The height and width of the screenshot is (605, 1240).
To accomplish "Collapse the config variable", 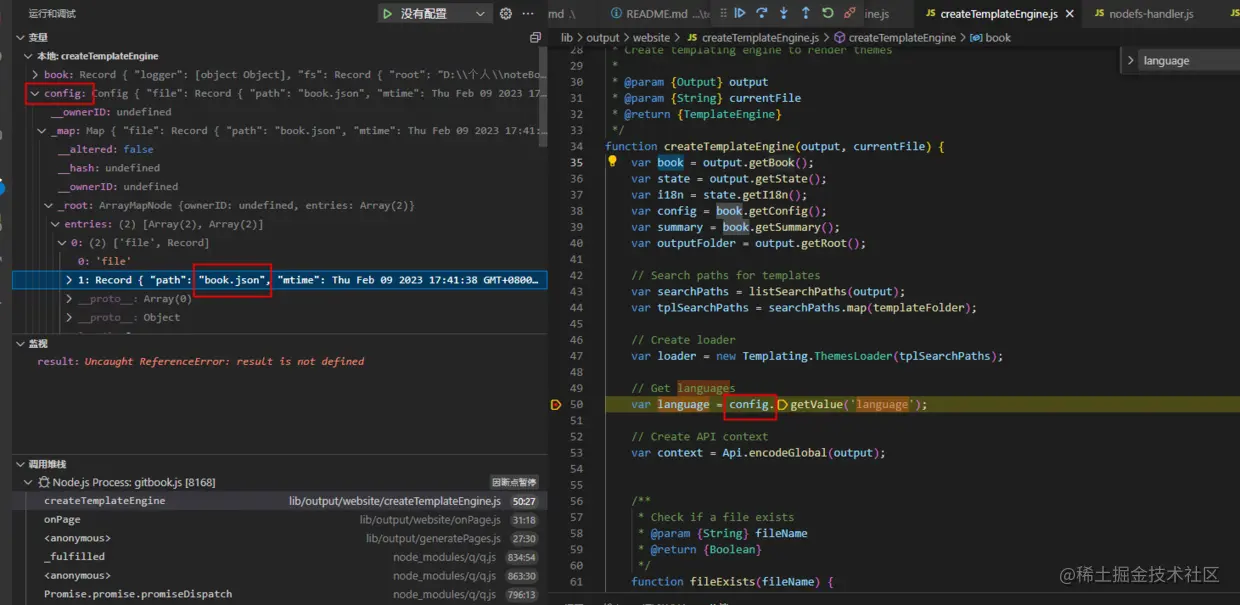I will [x=35, y=94].
